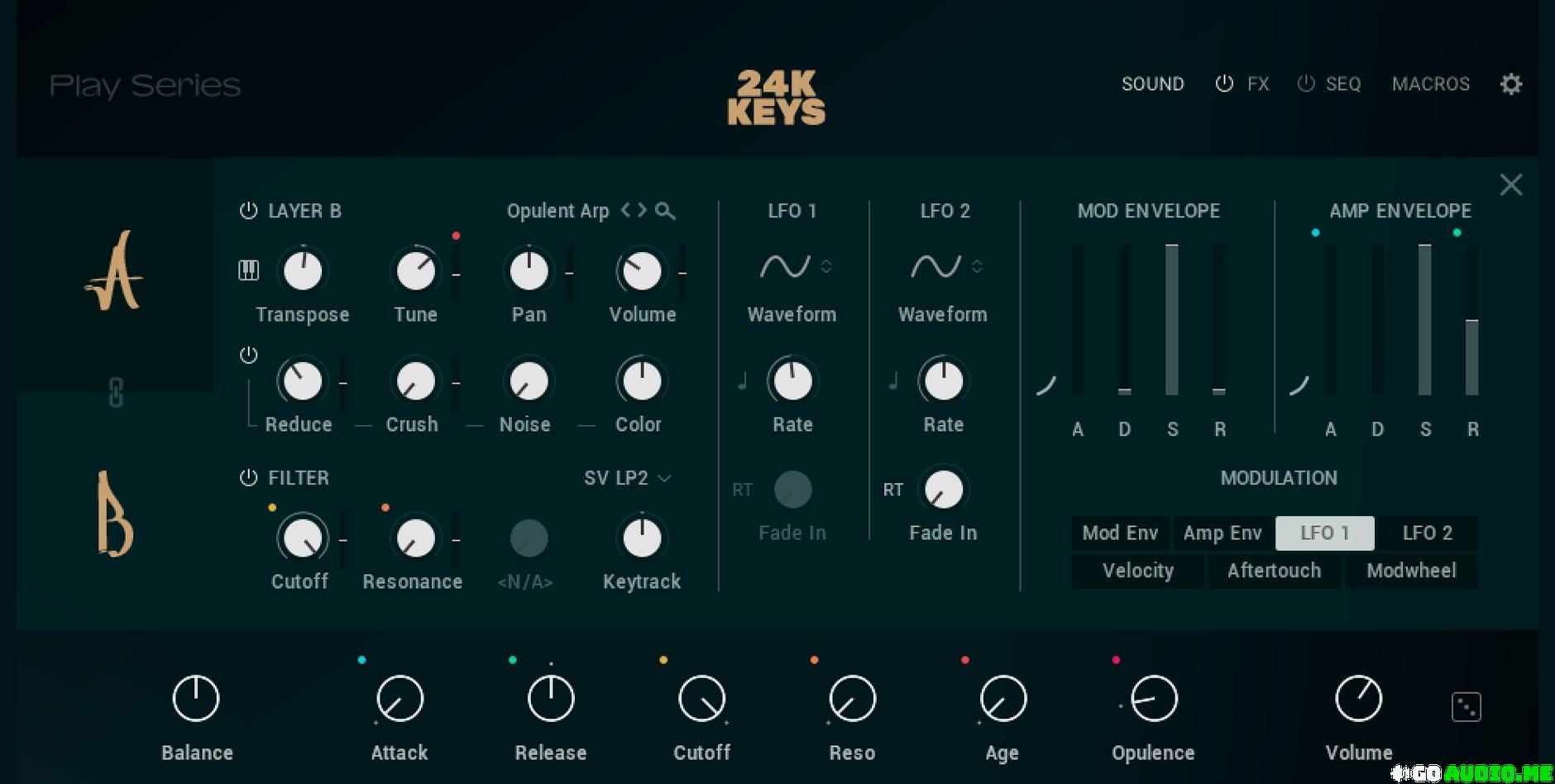Select Layer A script icon
This screenshot has width=1555, height=784.
114,271
